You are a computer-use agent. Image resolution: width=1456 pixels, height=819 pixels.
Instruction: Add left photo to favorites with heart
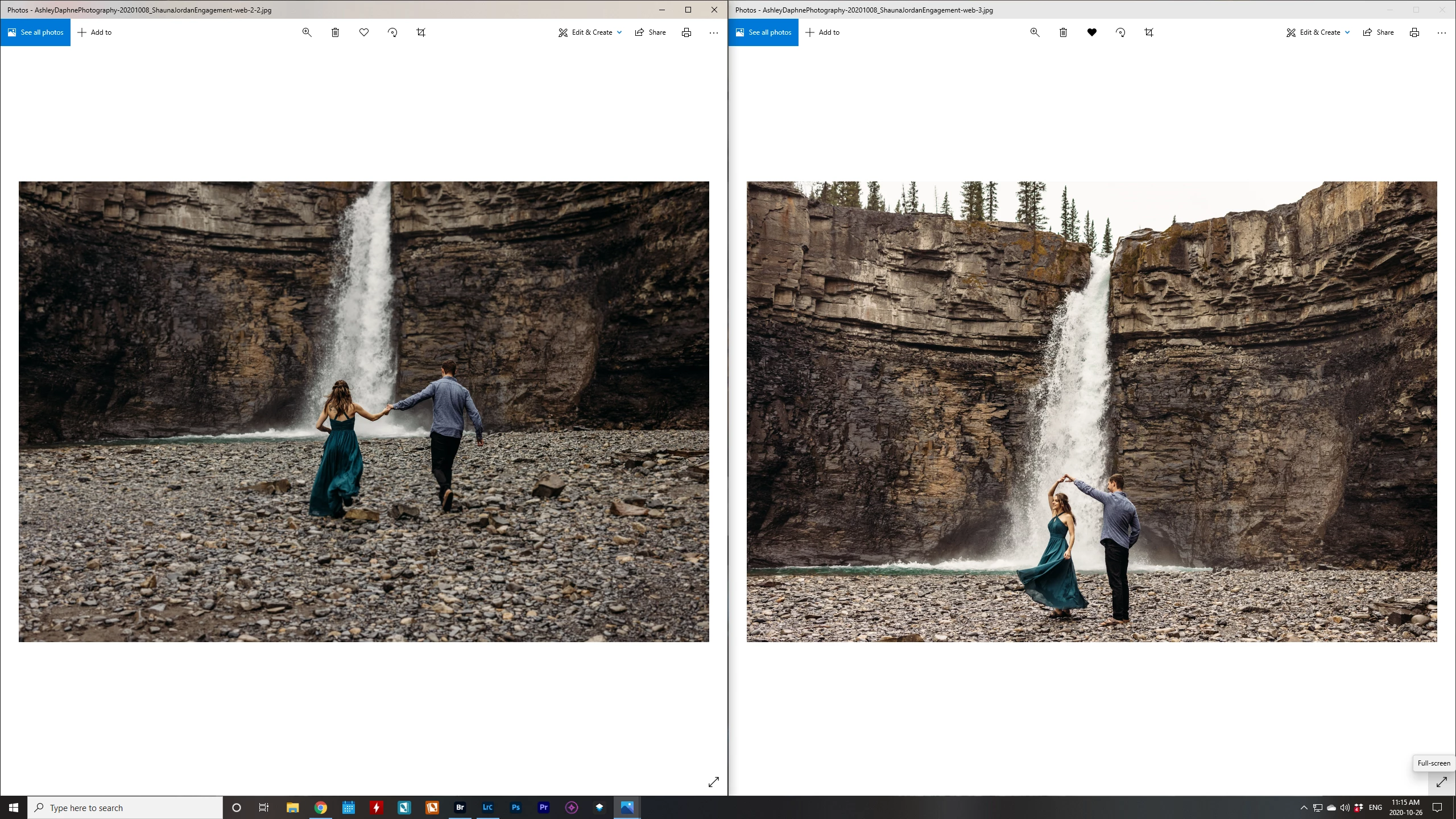pos(364,32)
